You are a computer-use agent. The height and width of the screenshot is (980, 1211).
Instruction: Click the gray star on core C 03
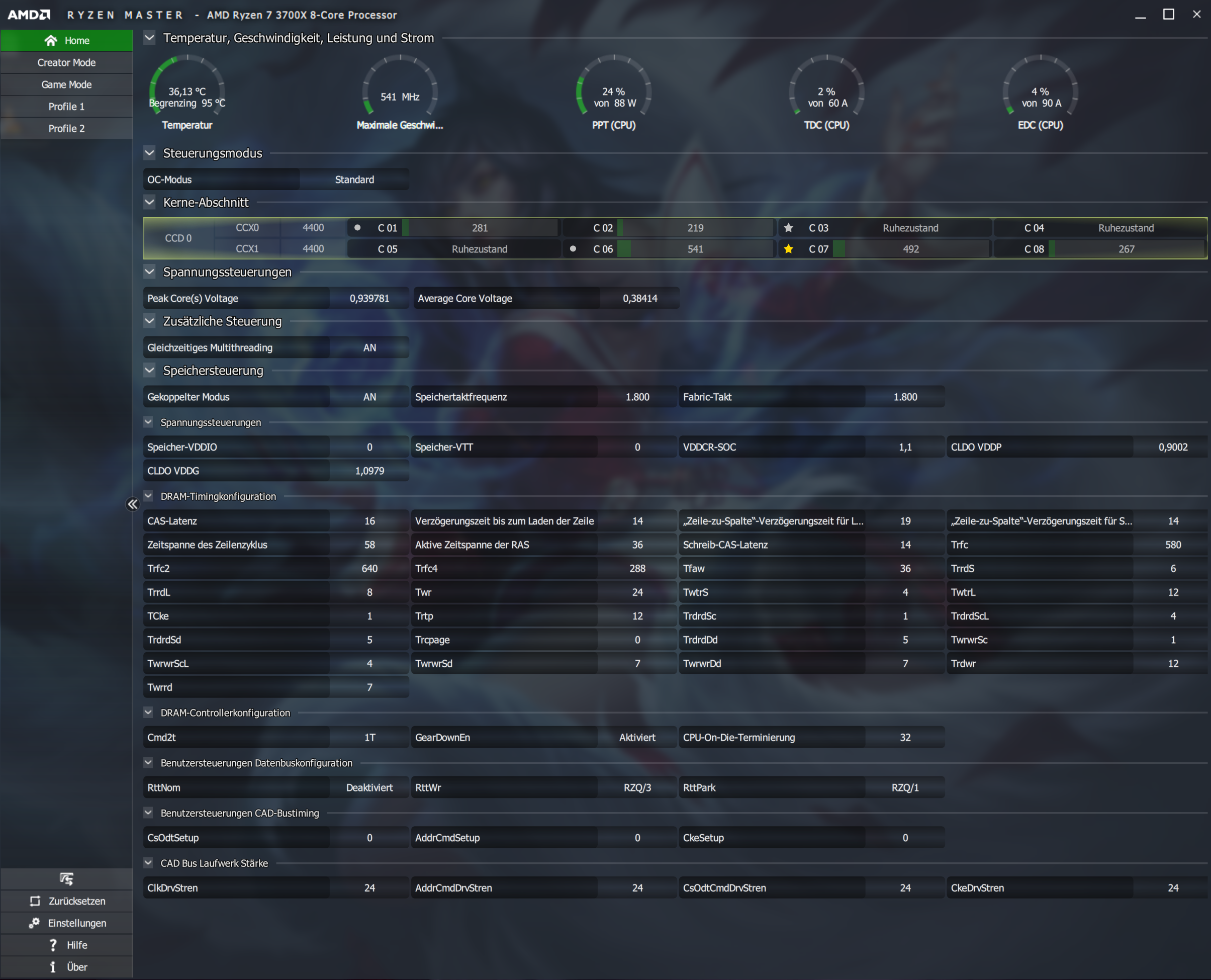788,227
